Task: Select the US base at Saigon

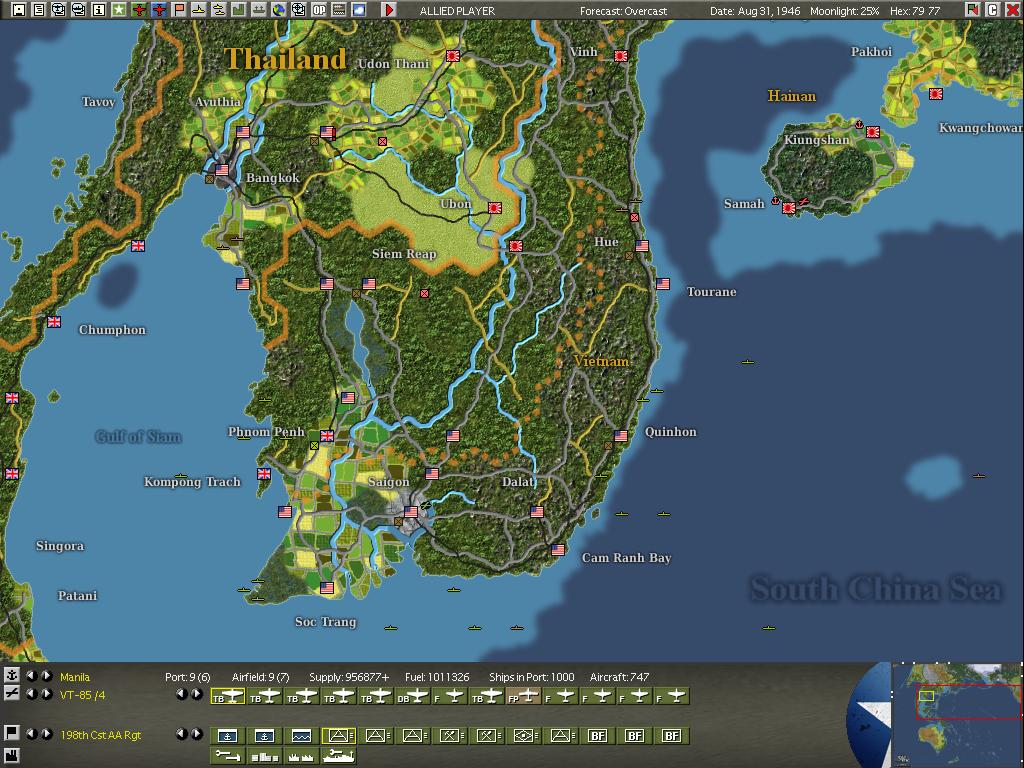Action: pyautogui.click(x=411, y=512)
